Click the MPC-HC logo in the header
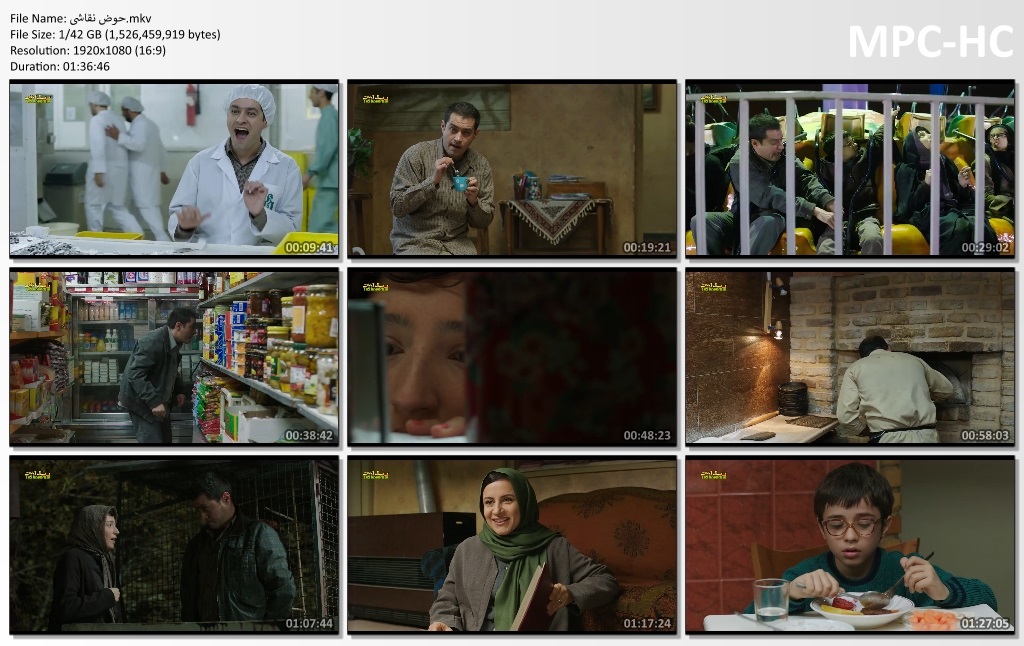This screenshot has height=646, width=1024. pos(930,42)
